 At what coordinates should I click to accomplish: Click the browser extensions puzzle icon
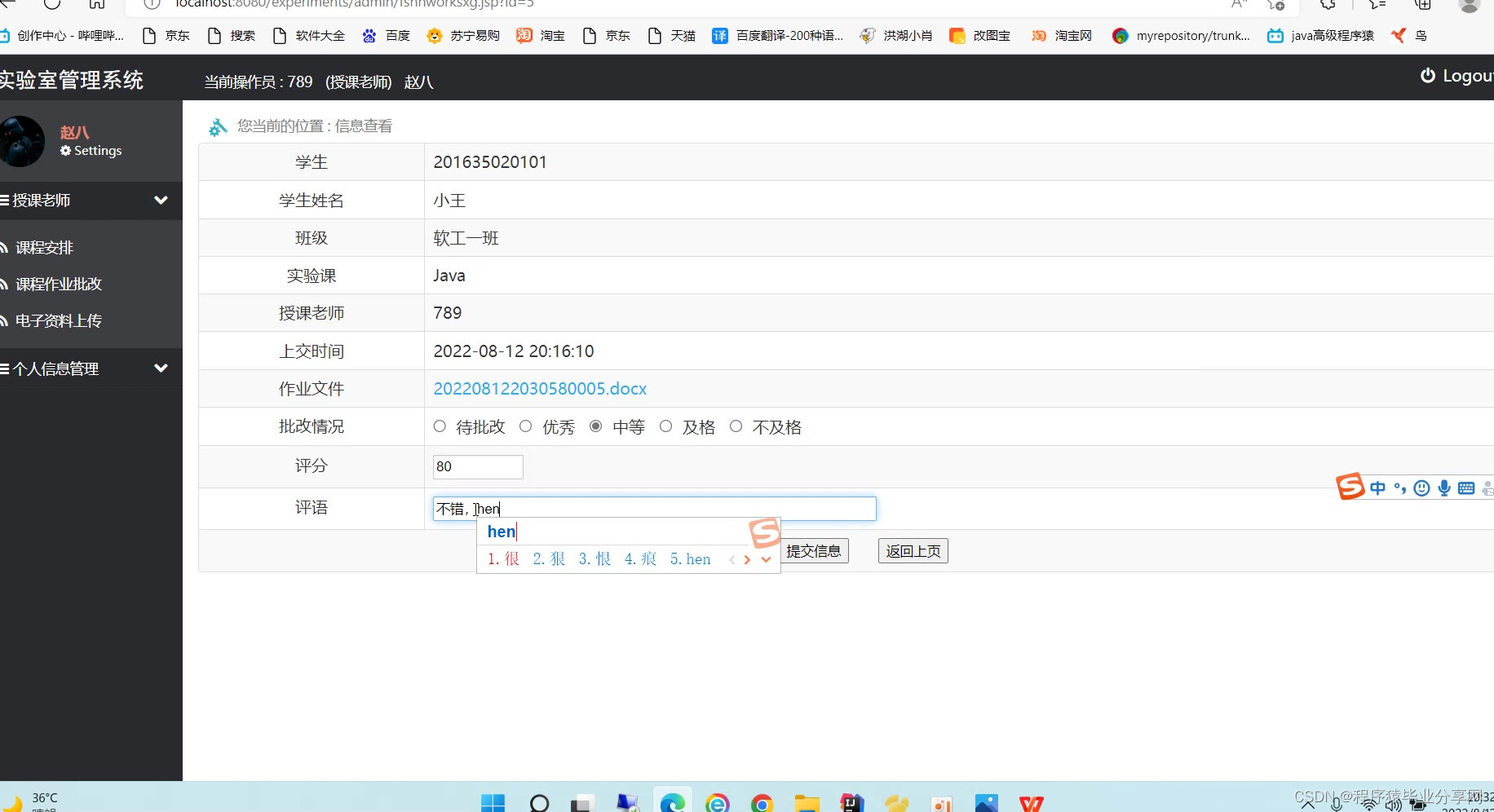point(1328,4)
